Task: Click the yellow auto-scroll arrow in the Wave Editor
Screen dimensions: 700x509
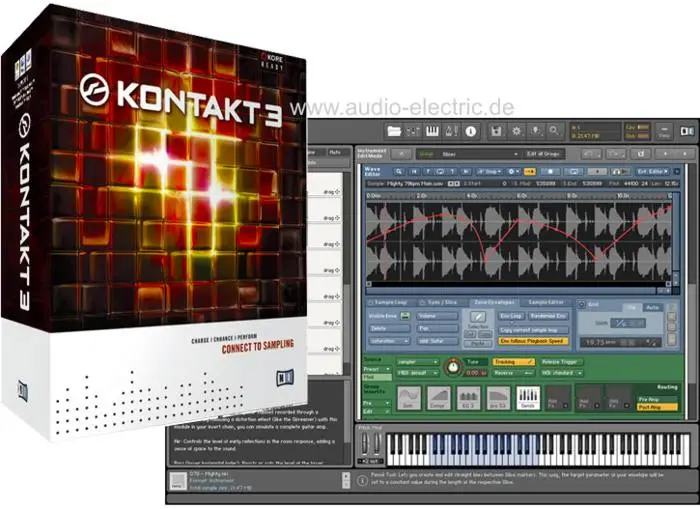Action: click(530, 171)
